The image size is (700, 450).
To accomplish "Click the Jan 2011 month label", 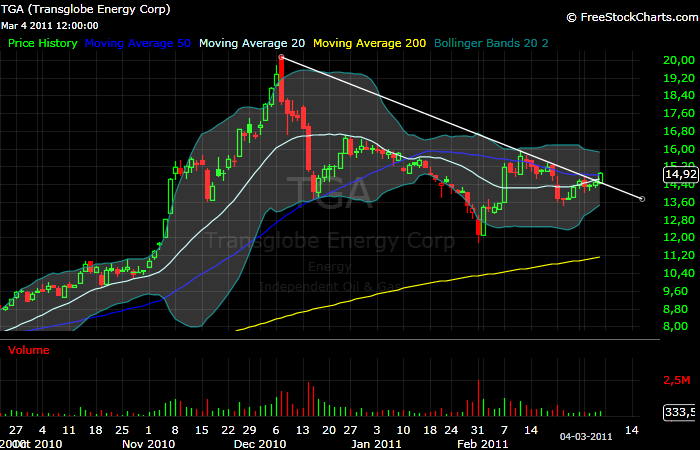I will 376,444.
